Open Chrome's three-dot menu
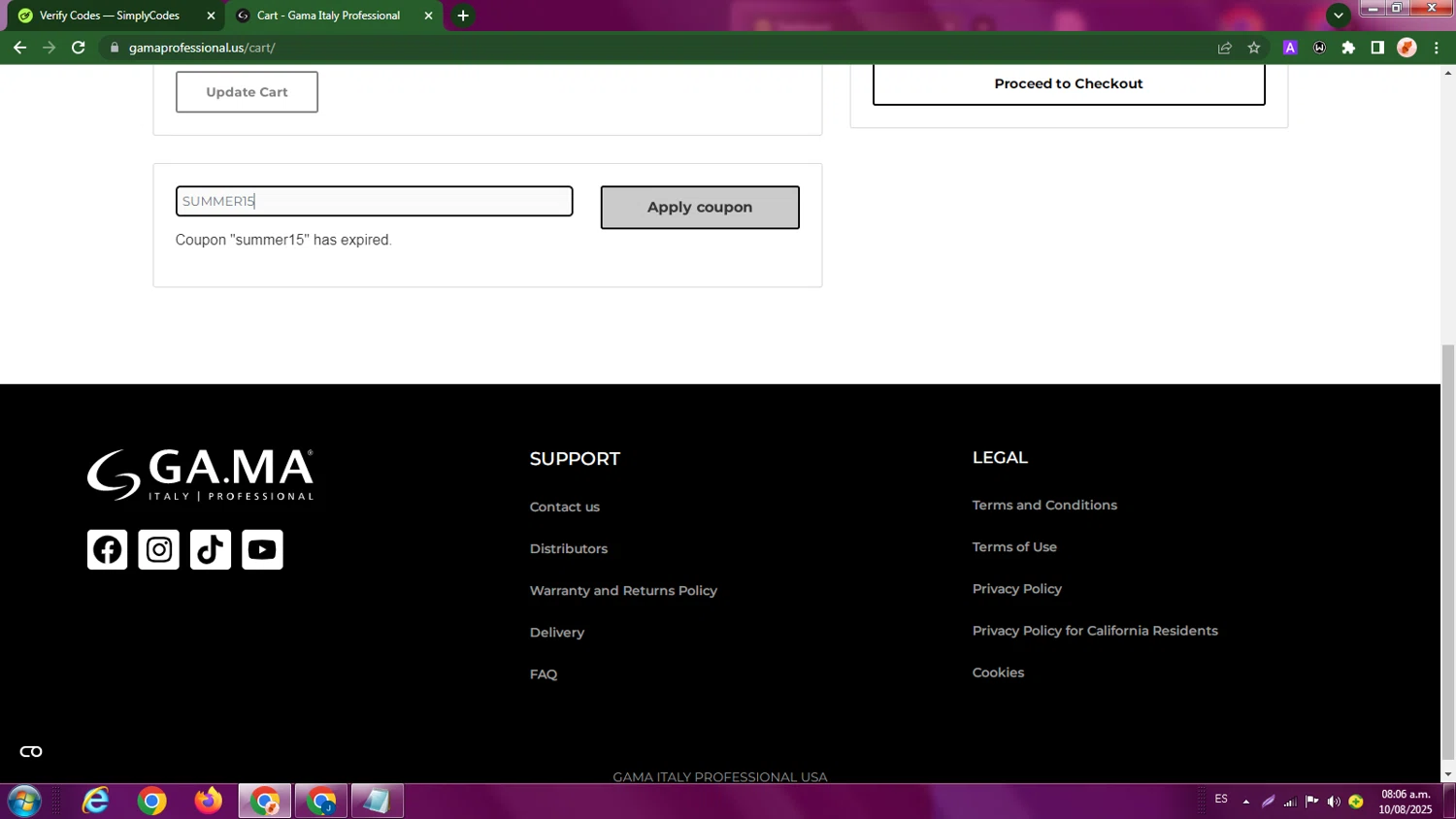This screenshot has width=1456, height=819. coord(1437,48)
